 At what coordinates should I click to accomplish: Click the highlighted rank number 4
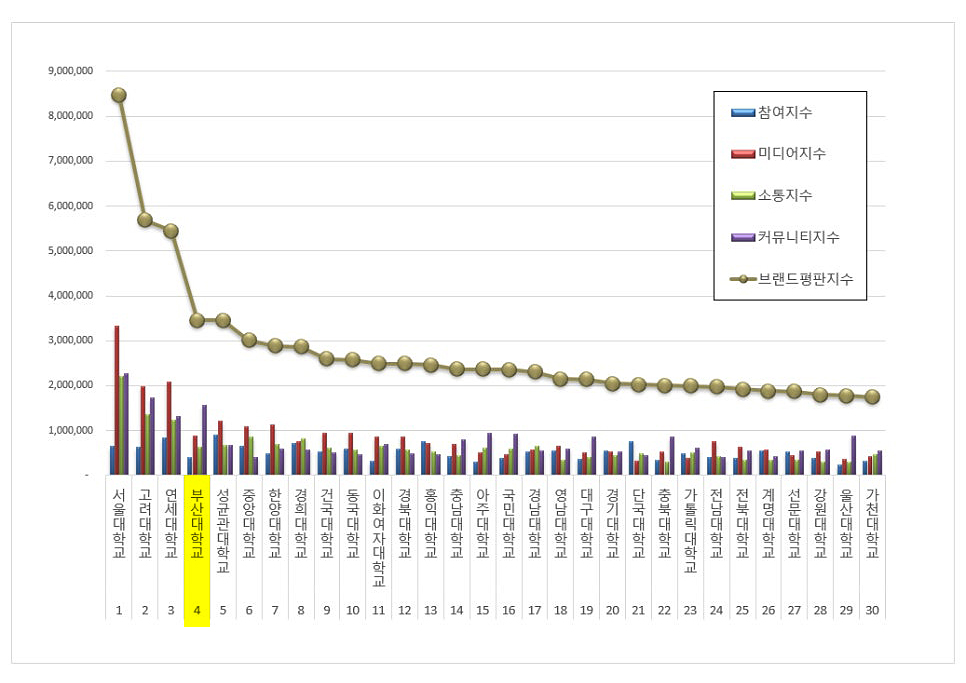click(x=196, y=608)
